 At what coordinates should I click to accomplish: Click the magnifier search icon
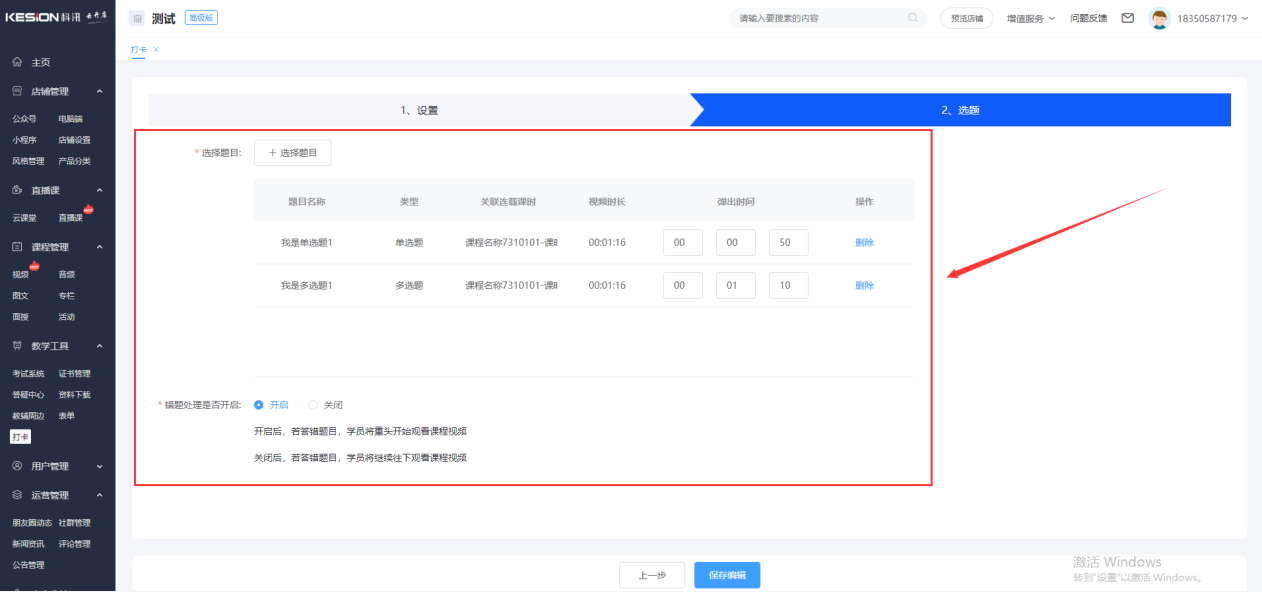click(x=912, y=18)
